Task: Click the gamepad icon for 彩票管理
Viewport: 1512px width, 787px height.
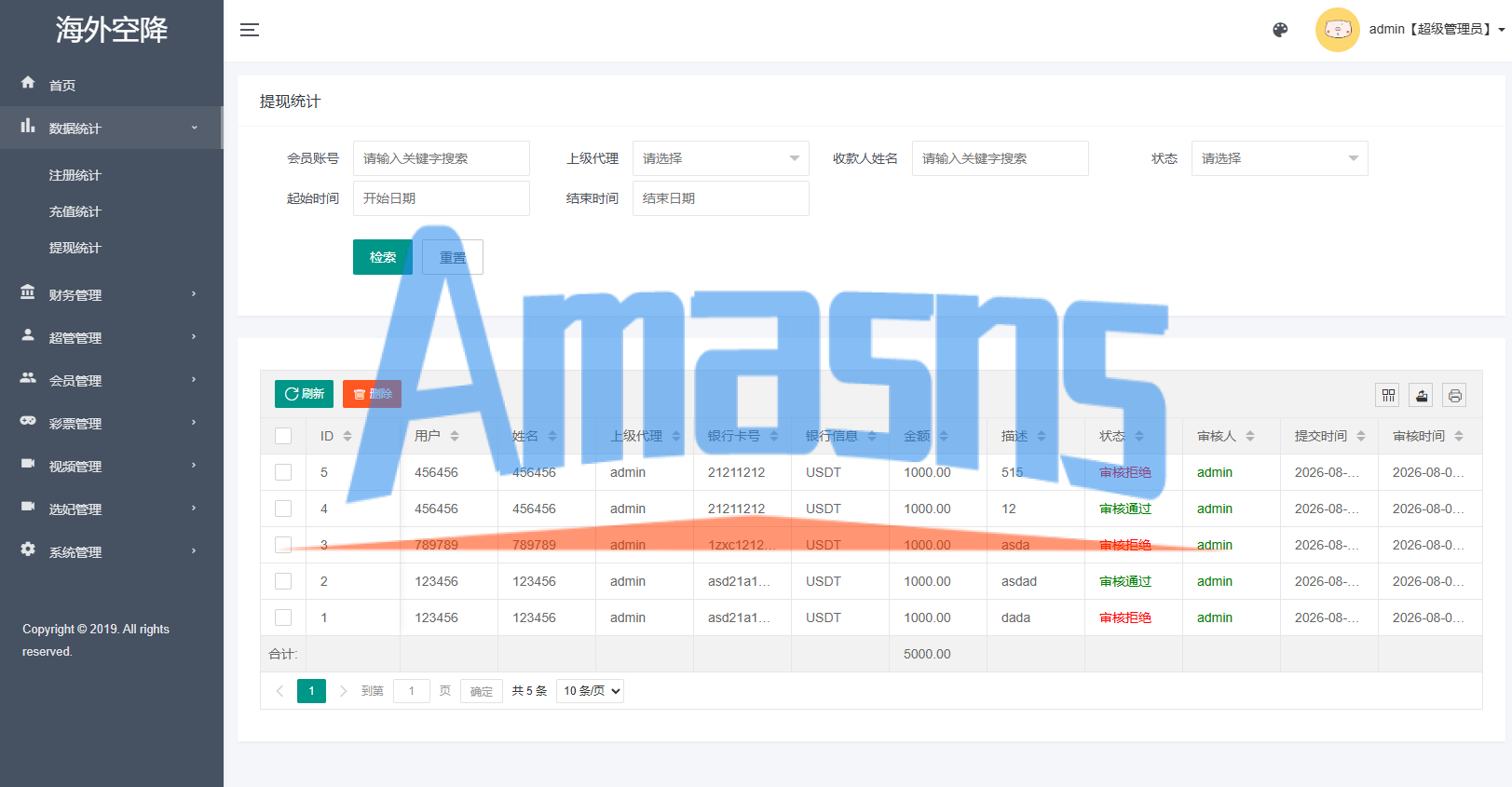Action: [x=28, y=420]
